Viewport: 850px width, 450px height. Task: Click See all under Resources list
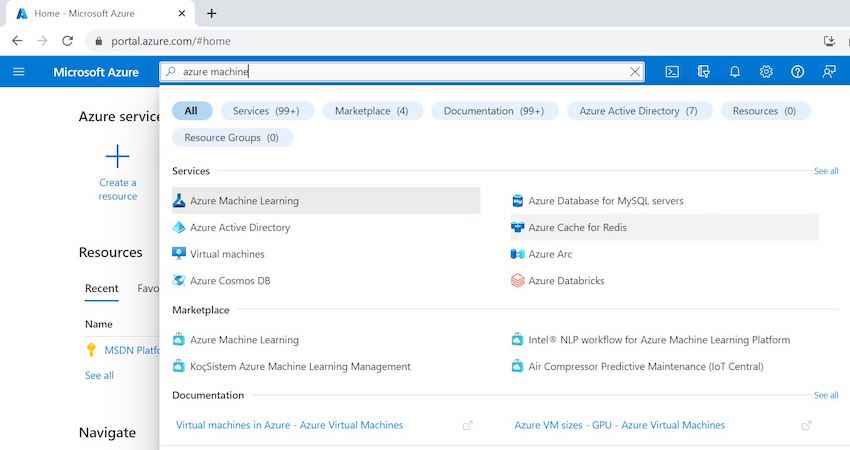click(99, 375)
